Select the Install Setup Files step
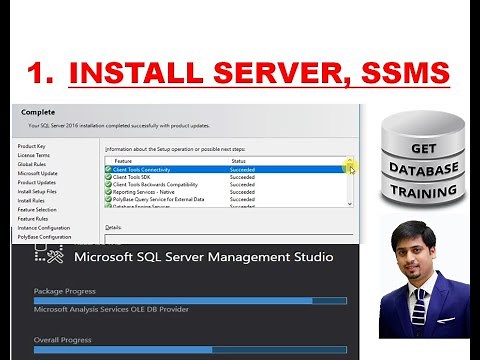Viewport: 480px width, 360px height. tap(37, 191)
